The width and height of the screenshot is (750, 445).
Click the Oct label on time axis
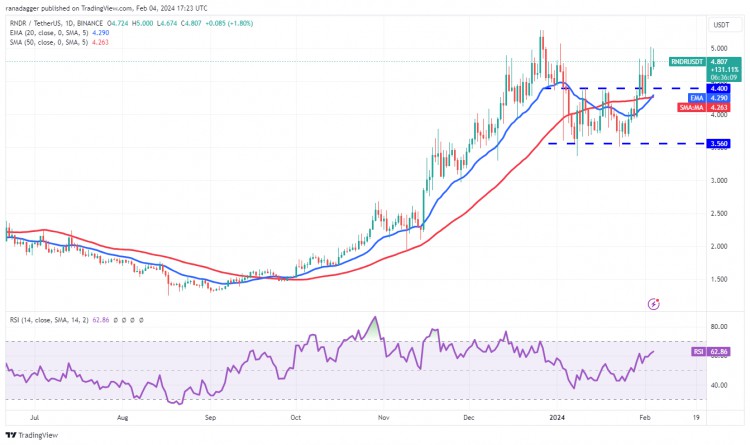click(x=296, y=417)
